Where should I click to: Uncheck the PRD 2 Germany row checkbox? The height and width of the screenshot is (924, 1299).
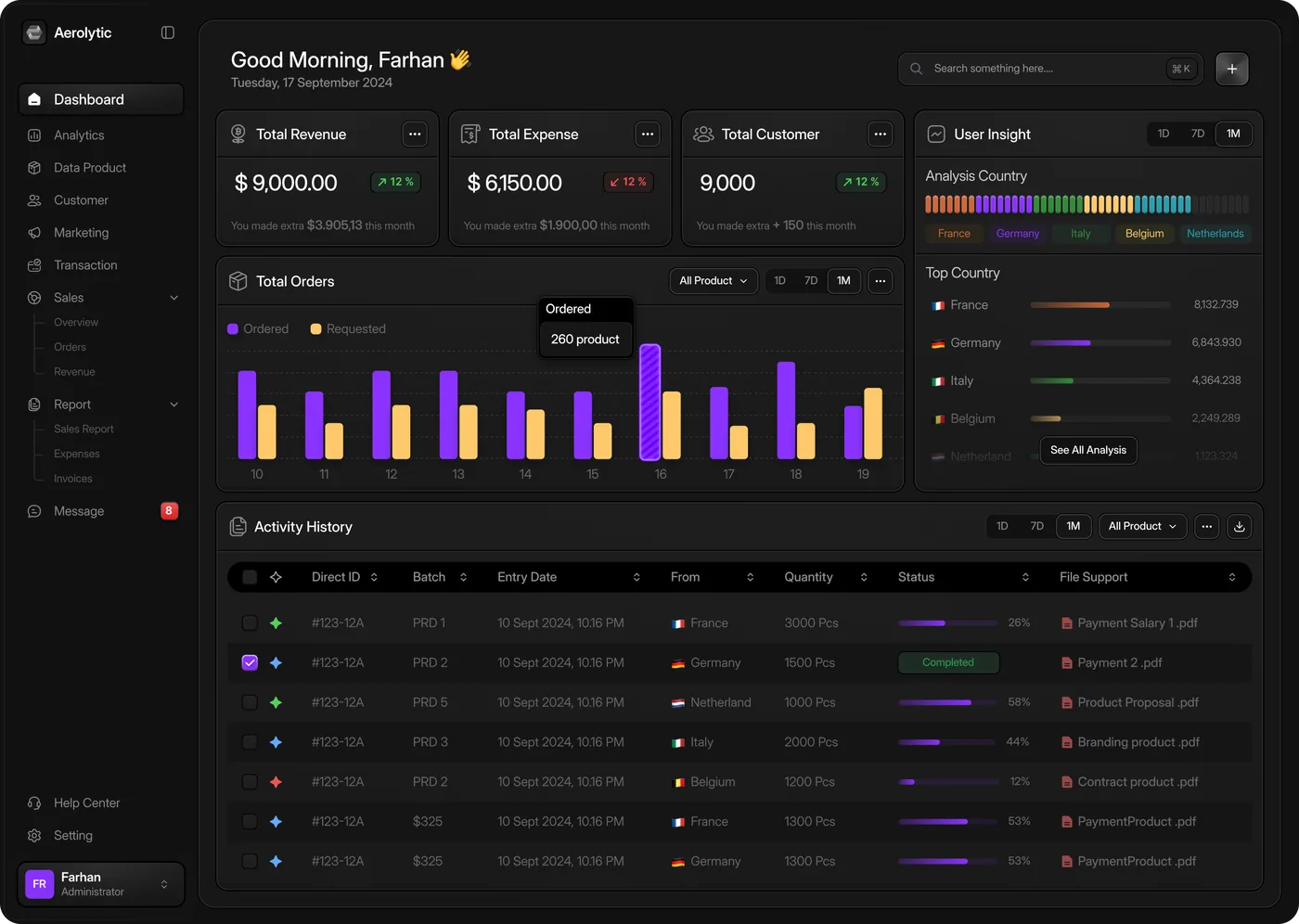(250, 663)
